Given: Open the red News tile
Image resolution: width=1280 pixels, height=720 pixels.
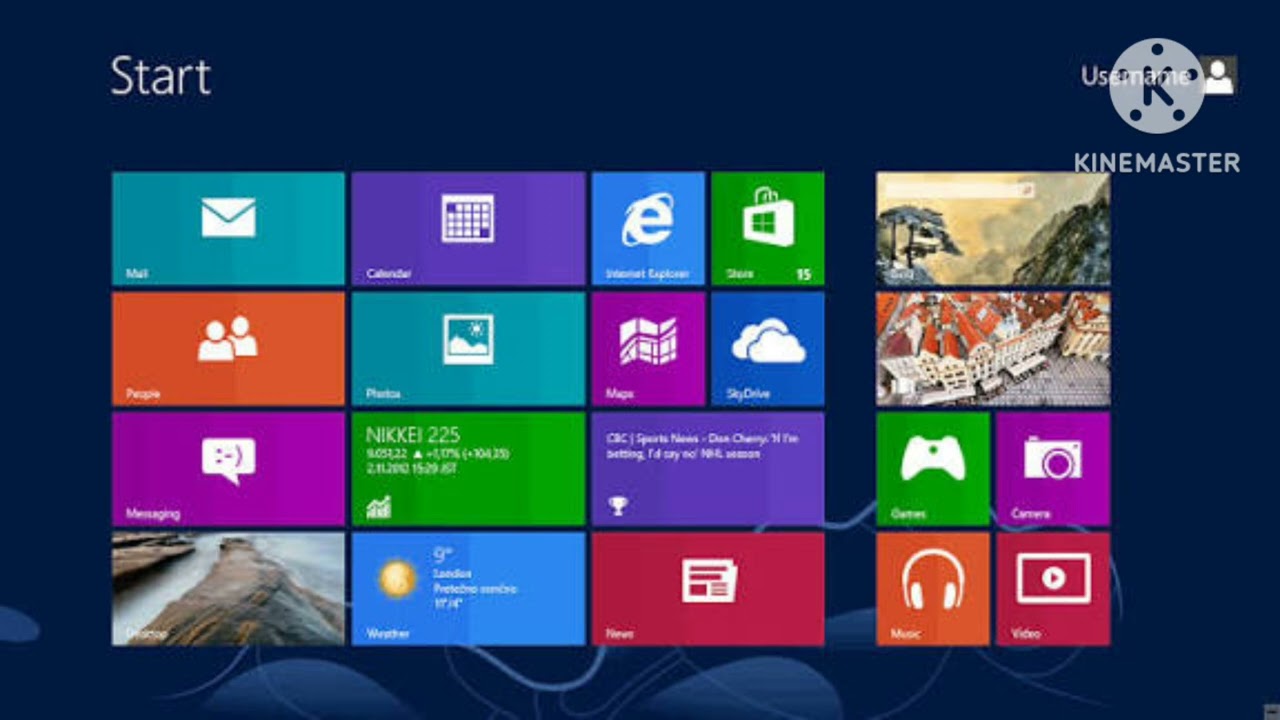Looking at the screenshot, I should [x=708, y=589].
